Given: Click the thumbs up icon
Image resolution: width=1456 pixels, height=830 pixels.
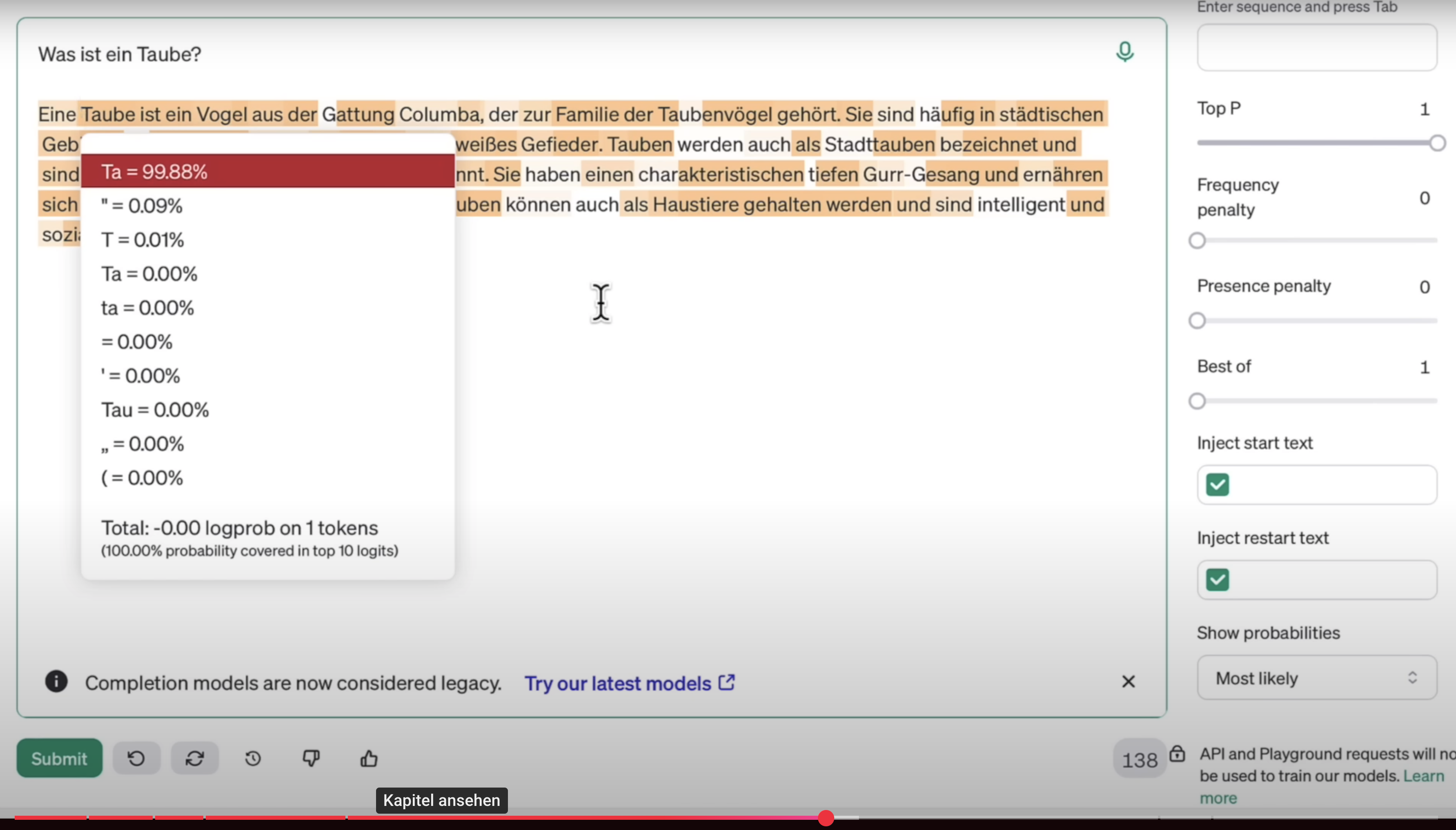Looking at the screenshot, I should pos(369,758).
